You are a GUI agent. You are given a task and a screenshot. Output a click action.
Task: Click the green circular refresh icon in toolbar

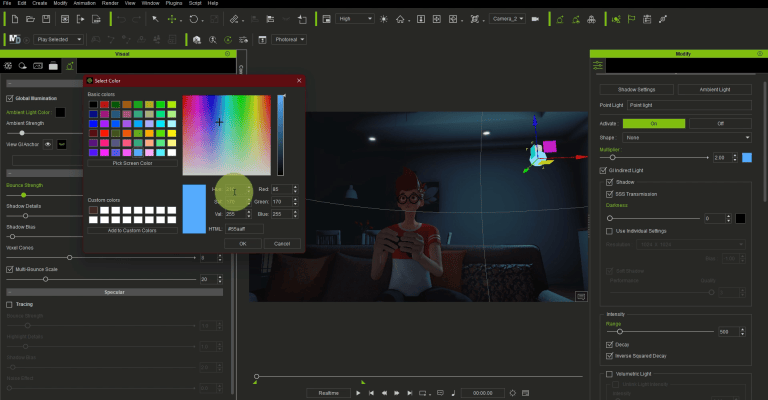point(228,40)
